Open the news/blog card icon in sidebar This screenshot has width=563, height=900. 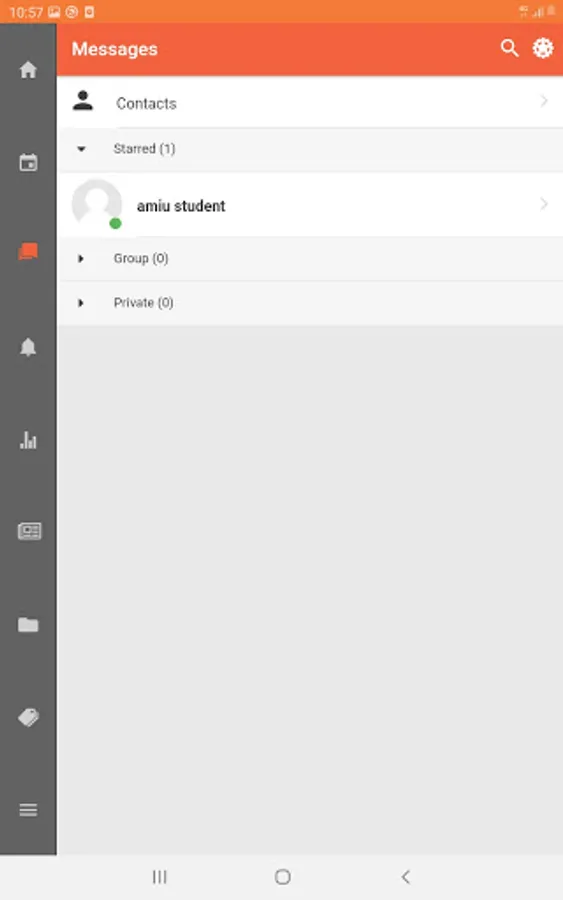click(29, 531)
